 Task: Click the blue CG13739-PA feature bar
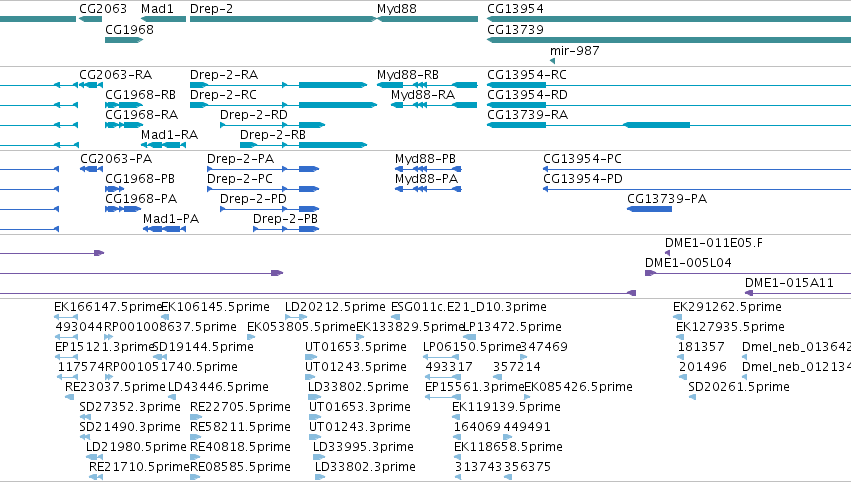click(x=650, y=209)
